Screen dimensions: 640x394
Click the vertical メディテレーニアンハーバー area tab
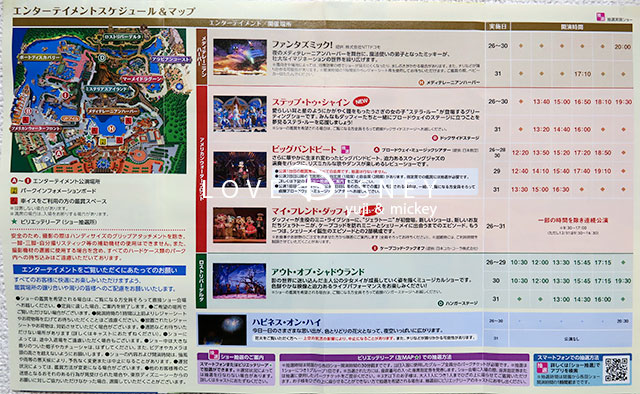click(202, 56)
